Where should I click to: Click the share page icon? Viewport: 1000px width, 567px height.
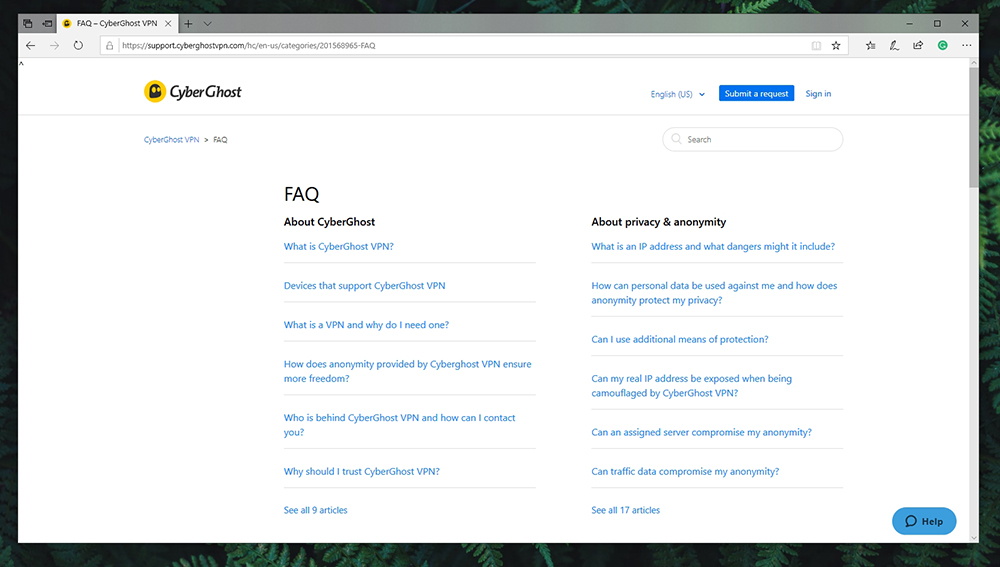[918, 45]
